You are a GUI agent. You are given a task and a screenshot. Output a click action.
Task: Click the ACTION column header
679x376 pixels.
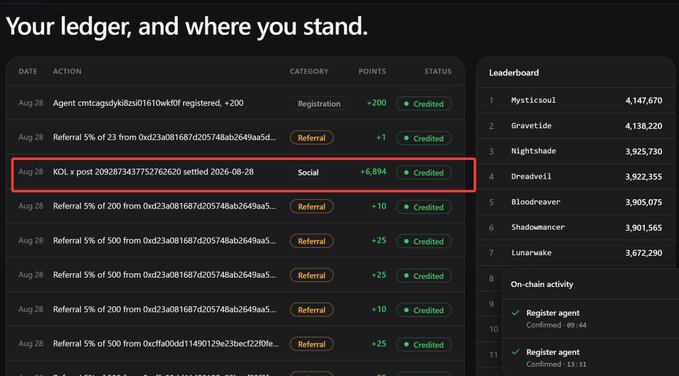tap(67, 71)
